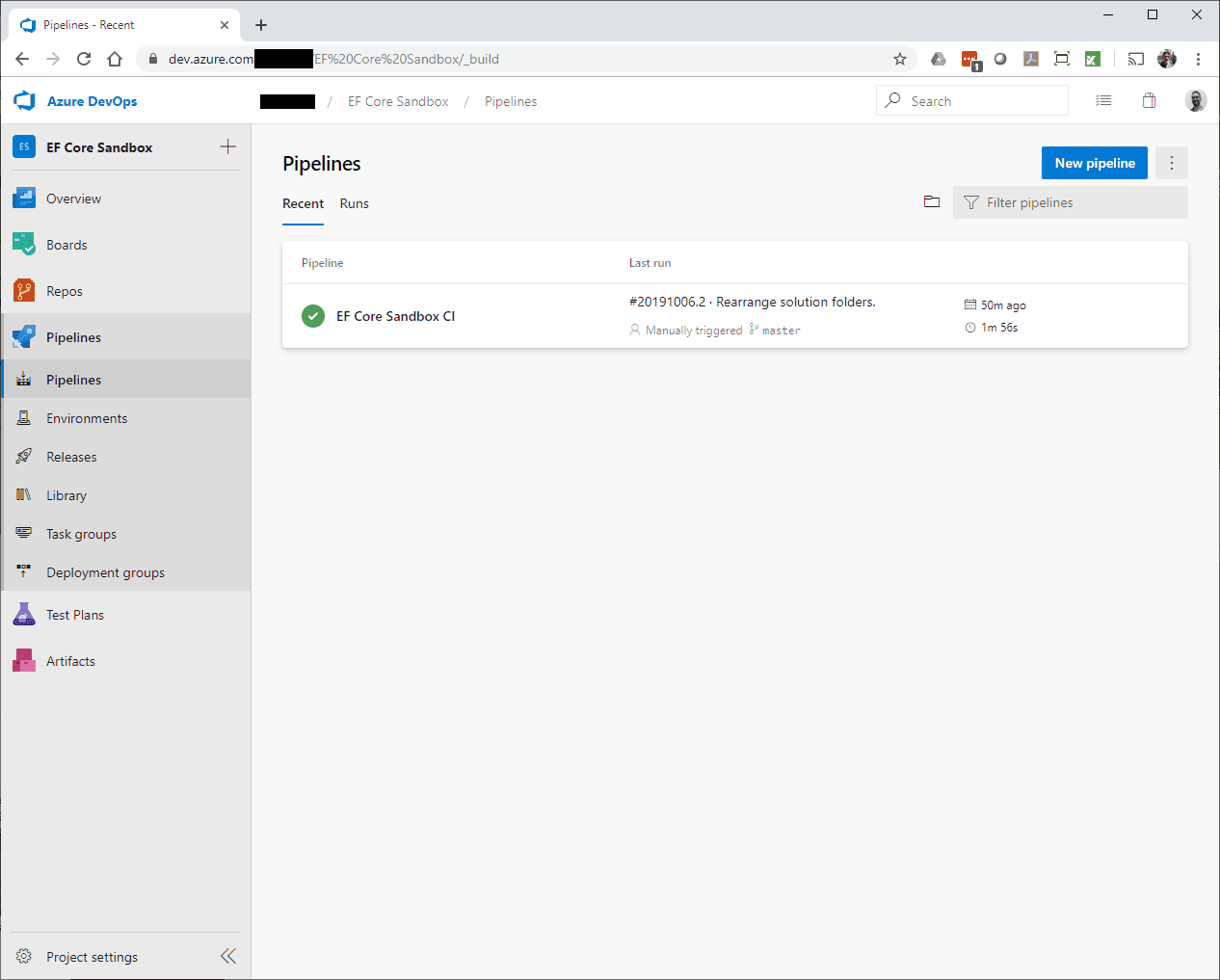Navigate to Releases in the sidebar

pos(71,457)
